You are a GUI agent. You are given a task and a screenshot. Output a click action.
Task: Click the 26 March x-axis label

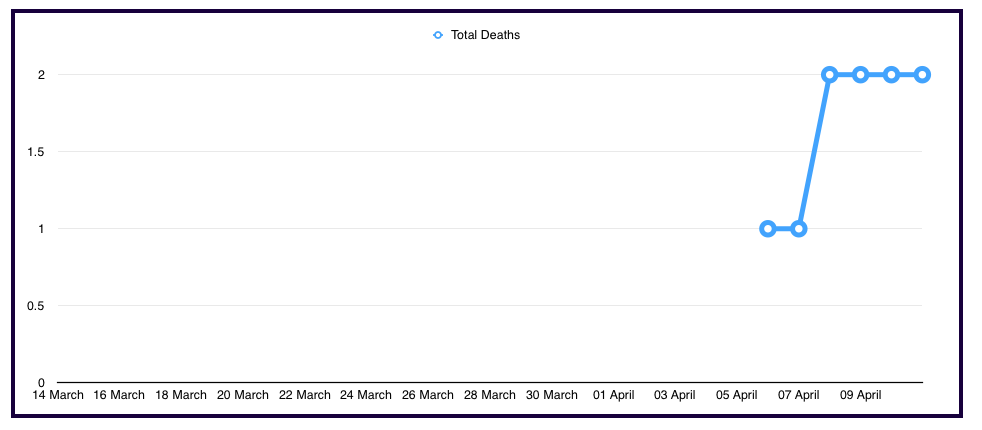[428, 395]
